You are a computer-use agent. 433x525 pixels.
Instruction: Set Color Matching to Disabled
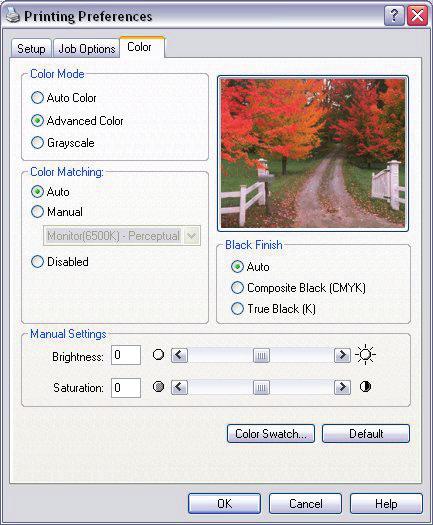click(60, 261)
